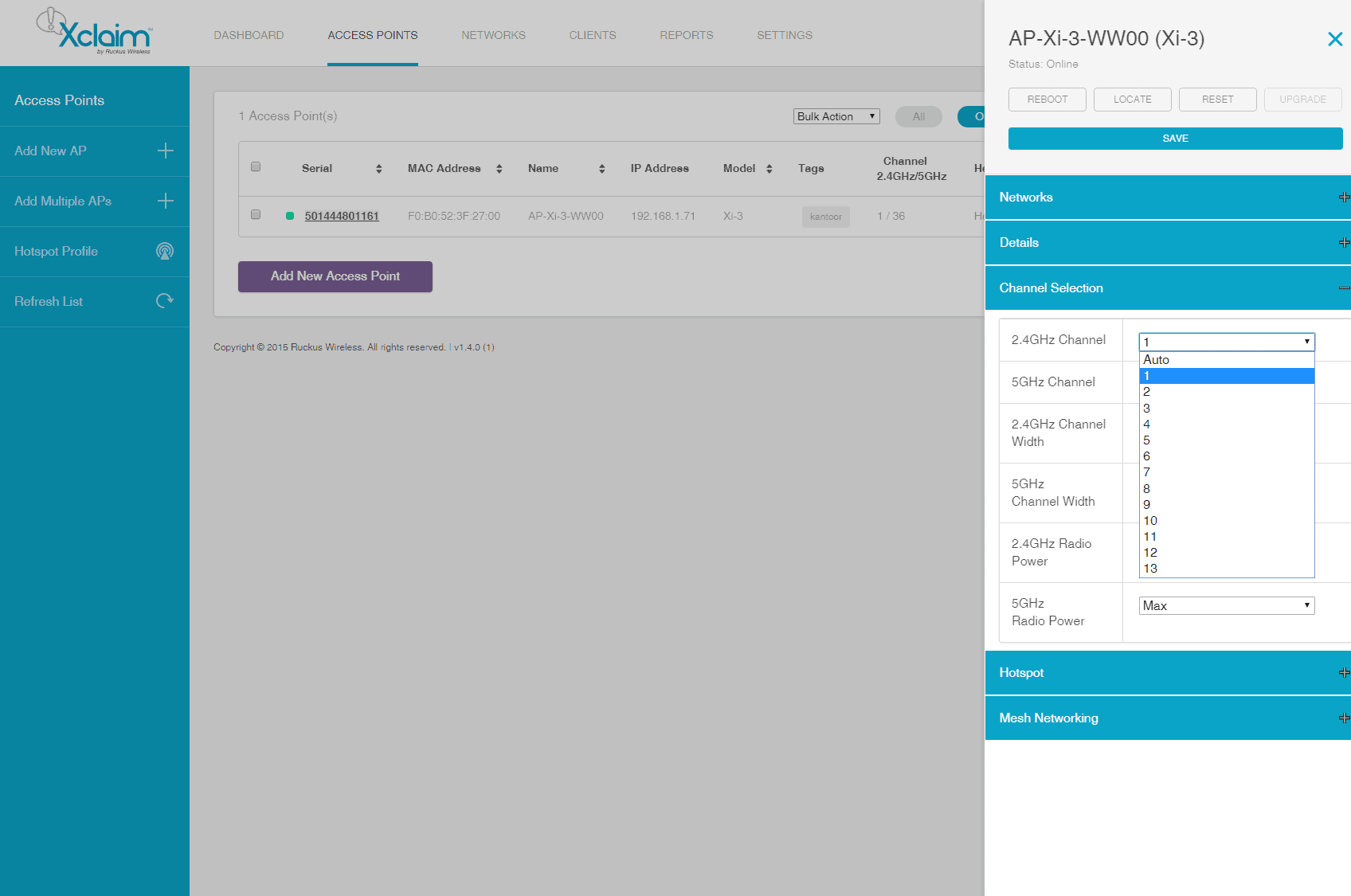The height and width of the screenshot is (896, 1351).
Task: Click the Reset button
Action: pos(1218,100)
